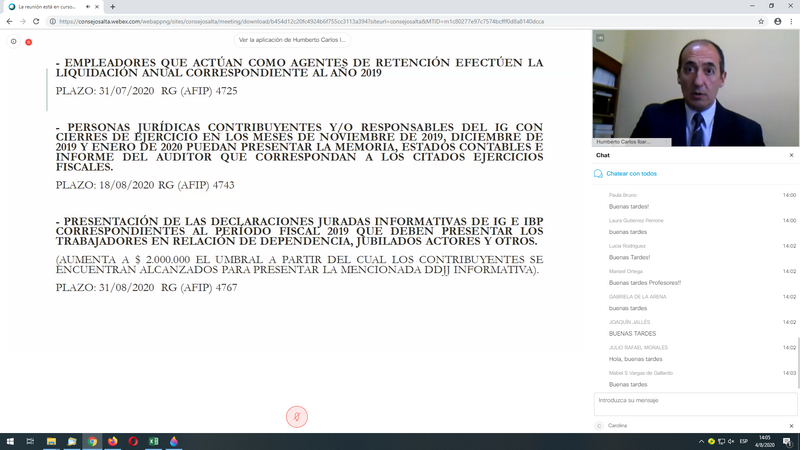Open 'Ver la aplicación de Humberto Carlos' pill

(x=292, y=40)
